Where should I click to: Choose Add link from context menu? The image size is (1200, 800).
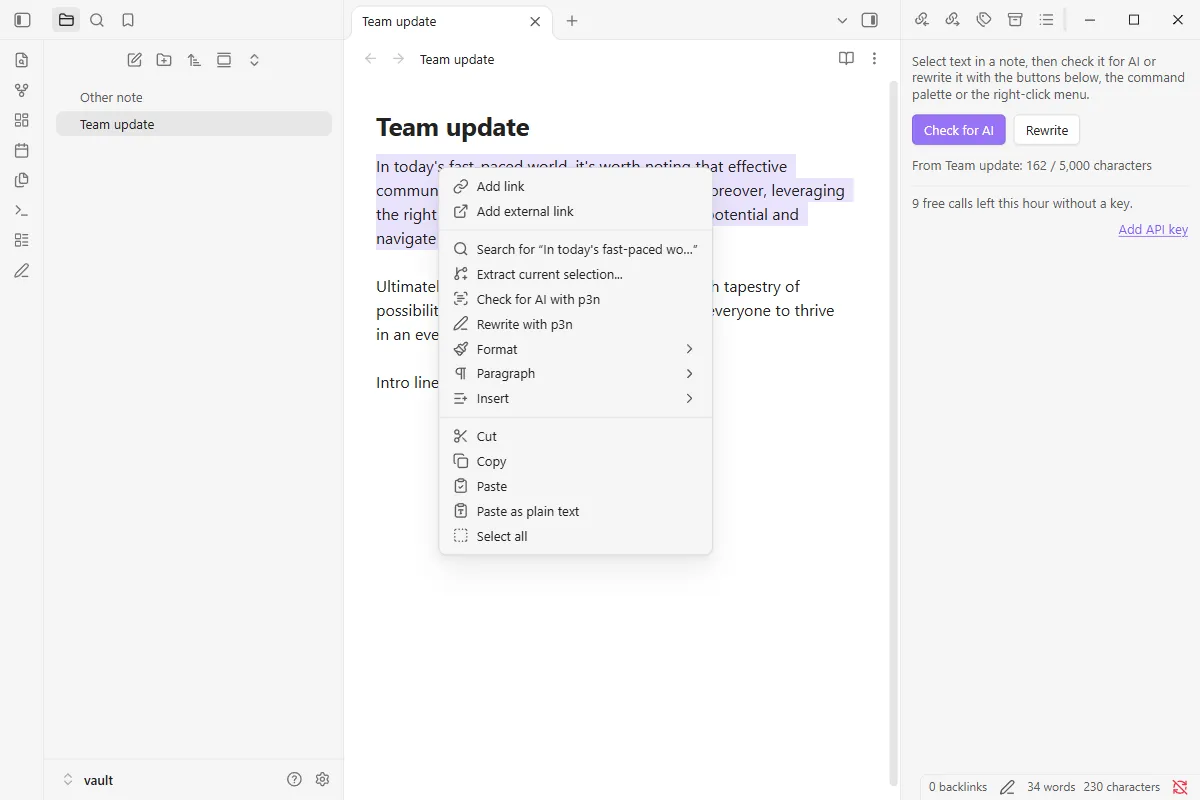(x=576, y=186)
